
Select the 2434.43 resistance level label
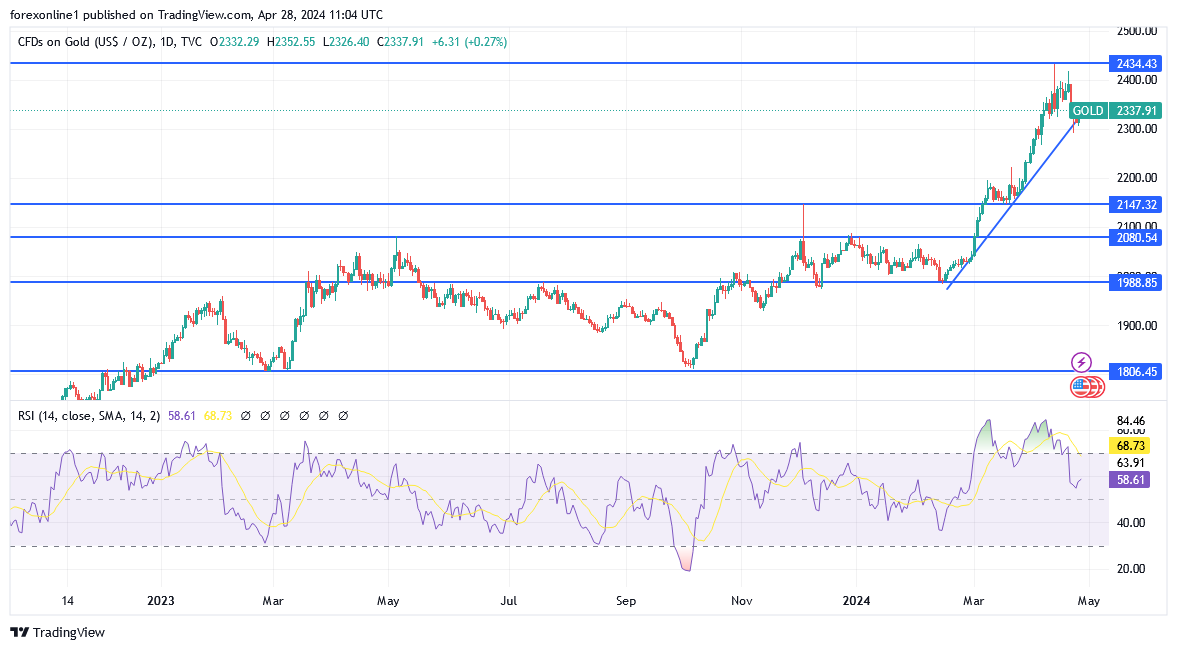[1136, 64]
